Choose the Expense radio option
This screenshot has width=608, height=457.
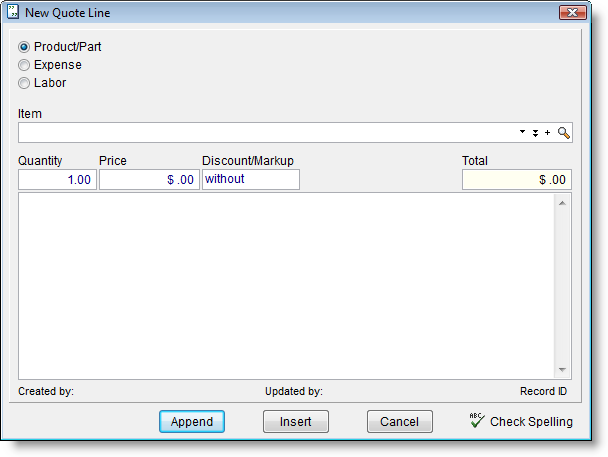tap(24, 65)
